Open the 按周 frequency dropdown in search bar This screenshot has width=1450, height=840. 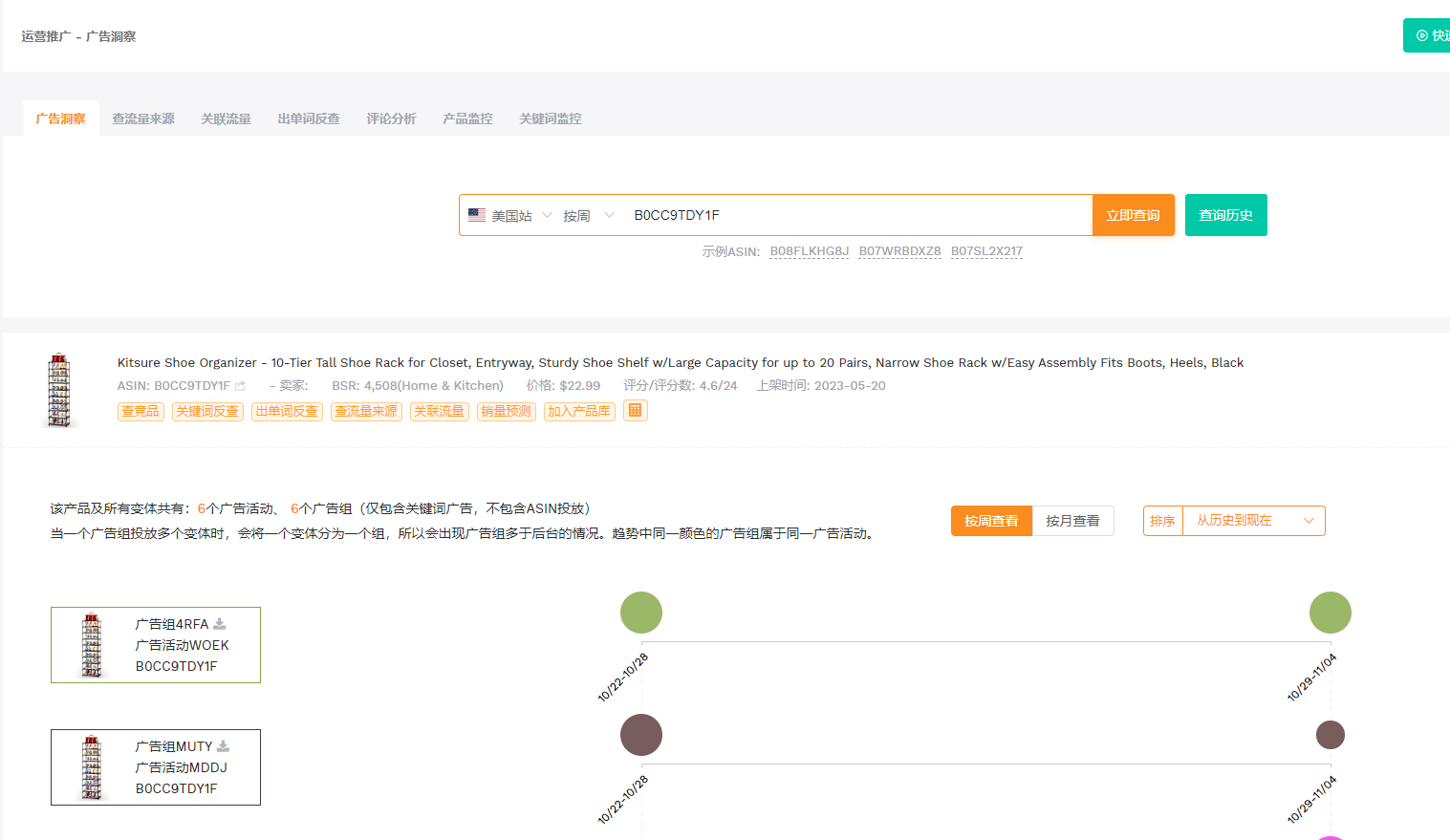pos(588,214)
